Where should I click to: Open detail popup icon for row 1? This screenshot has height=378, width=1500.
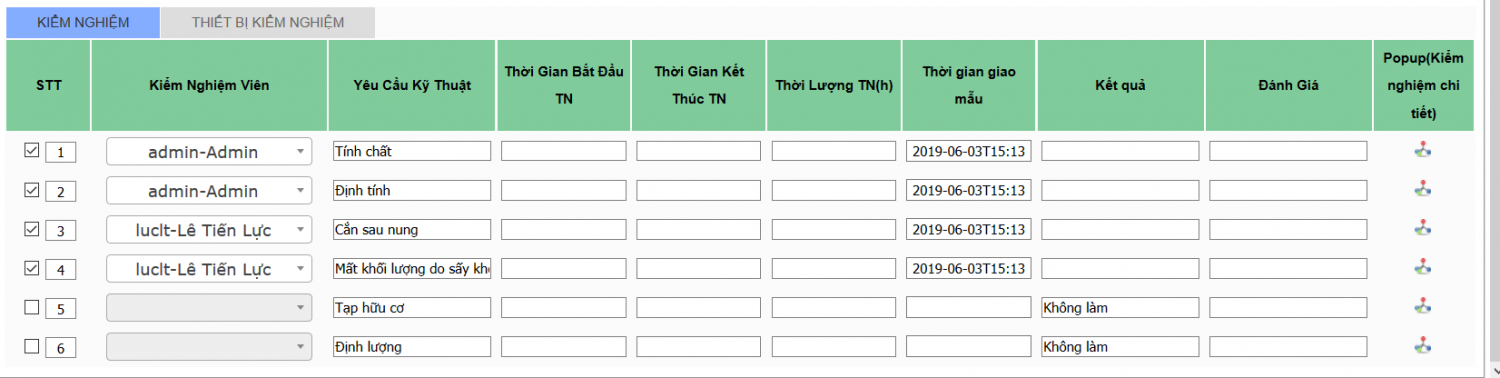click(x=1423, y=150)
